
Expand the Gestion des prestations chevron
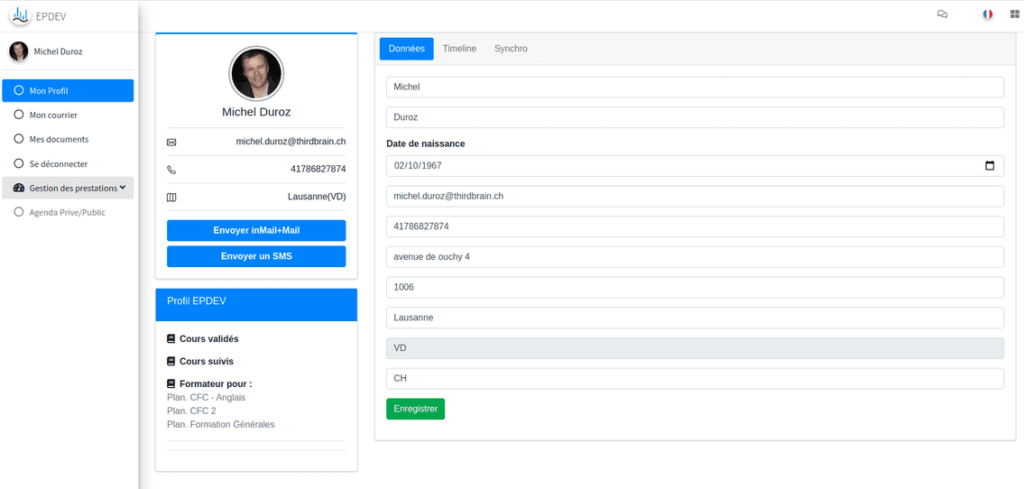tap(122, 187)
